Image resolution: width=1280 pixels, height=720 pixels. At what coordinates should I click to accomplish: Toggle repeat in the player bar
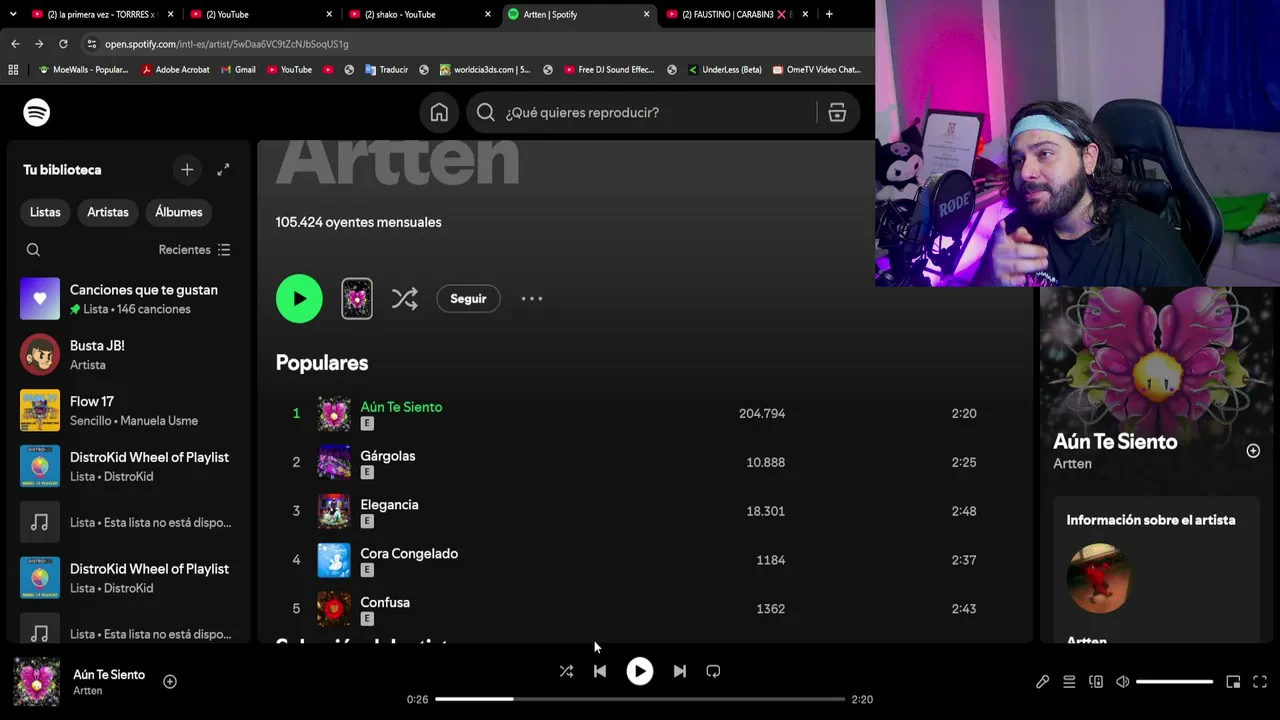click(x=713, y=671)
